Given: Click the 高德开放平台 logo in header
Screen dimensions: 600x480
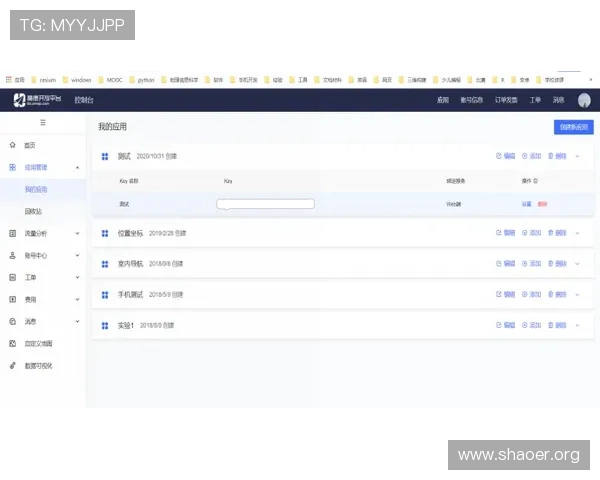Looking at the screenshot, I should pyautogui.click(x=37, y=100).
